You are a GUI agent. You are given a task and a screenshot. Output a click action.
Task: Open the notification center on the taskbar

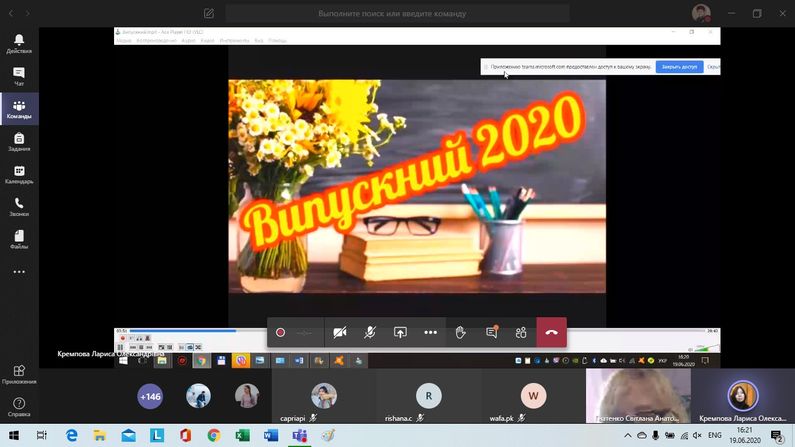(777, 435)
